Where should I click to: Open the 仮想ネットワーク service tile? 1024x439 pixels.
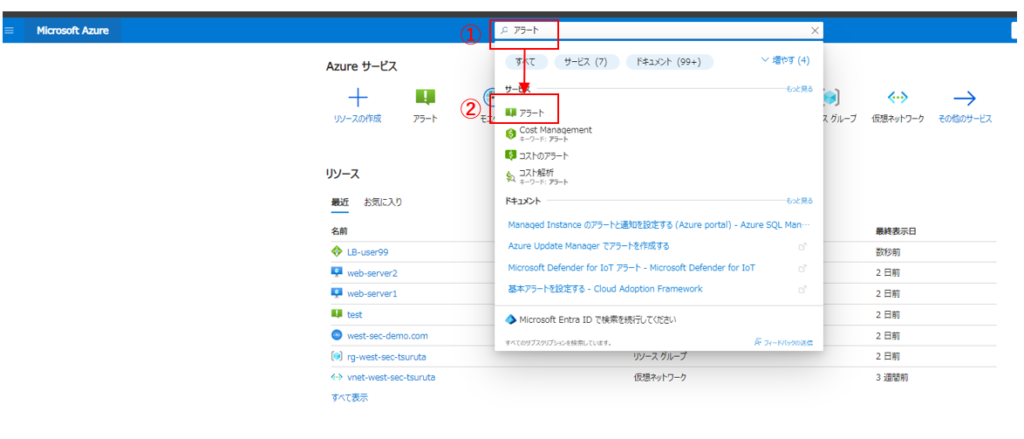point(898,106)
